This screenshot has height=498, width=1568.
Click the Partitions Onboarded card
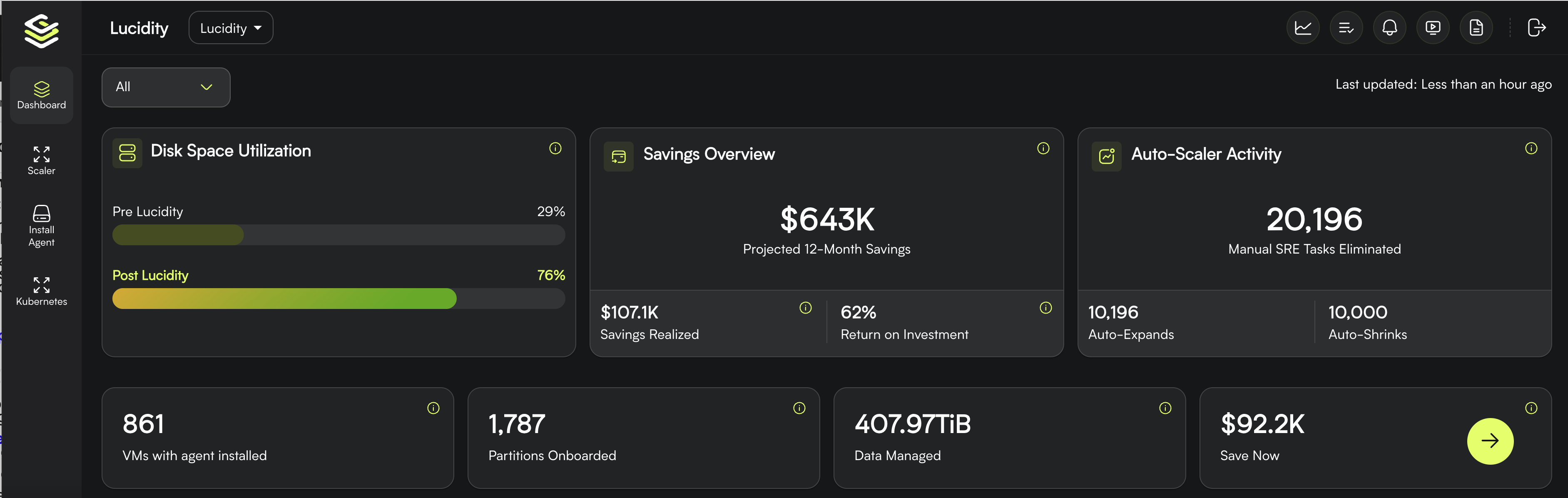(643, 438)
